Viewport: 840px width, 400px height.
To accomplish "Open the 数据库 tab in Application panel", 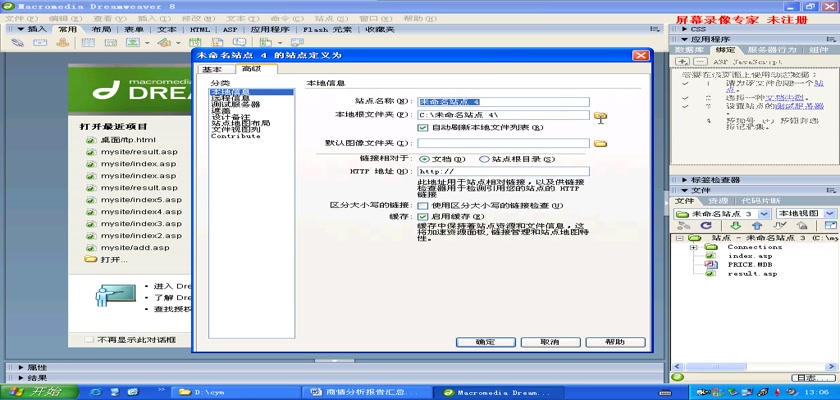I will click(x=688, y=50).
